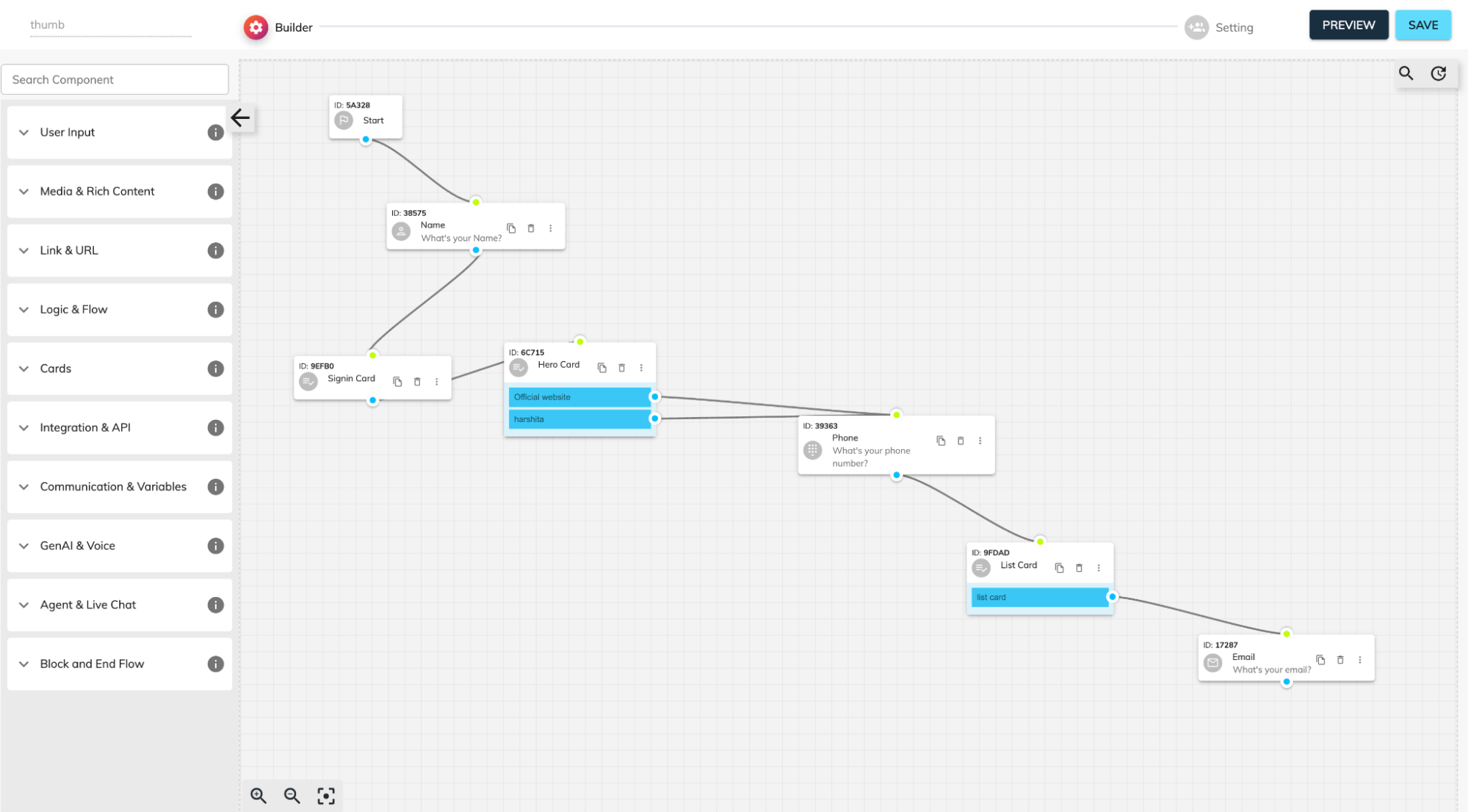
Task: Delete the Hero Card node
Action: 621,368
